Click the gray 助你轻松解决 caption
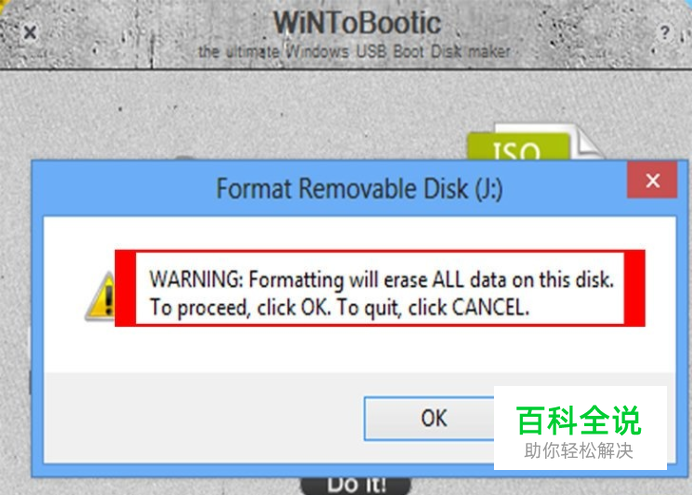Viewport: 692px width, 495px height. [x=579, y=451]
